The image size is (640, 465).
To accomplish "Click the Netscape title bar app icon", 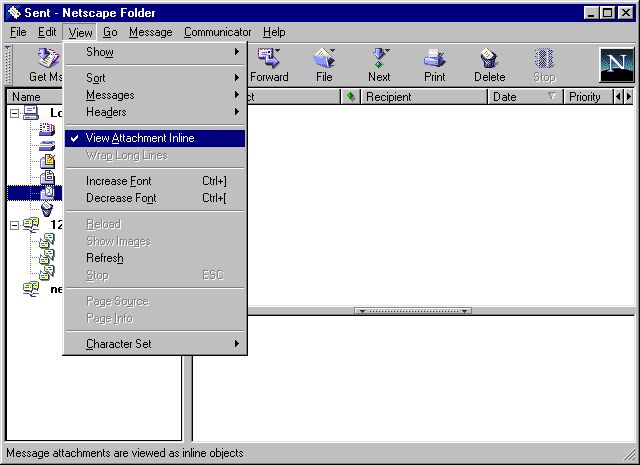I will click(14, 13).
